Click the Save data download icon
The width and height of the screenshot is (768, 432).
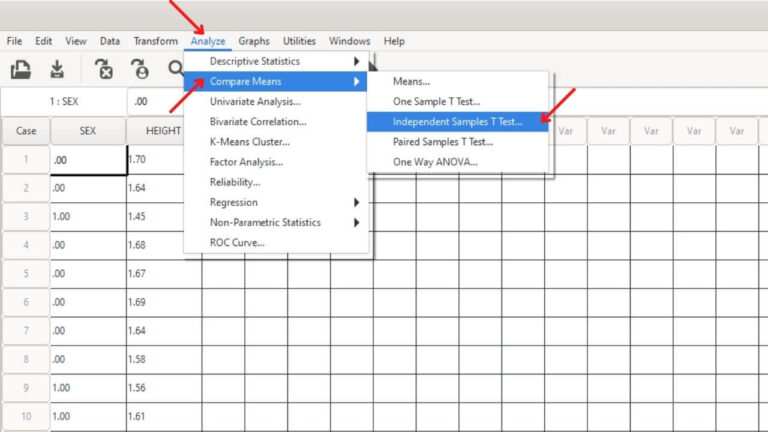pyautogui.click(x=57, y=70)
